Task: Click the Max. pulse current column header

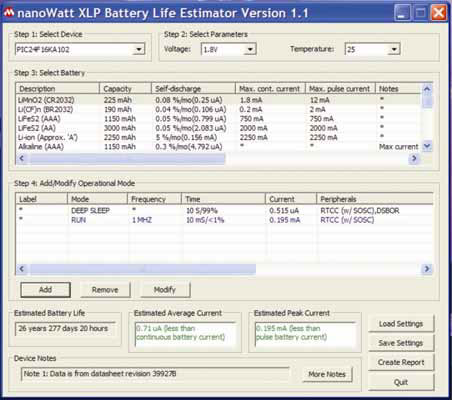Action: pyautogui.click(x=340, y=89)
